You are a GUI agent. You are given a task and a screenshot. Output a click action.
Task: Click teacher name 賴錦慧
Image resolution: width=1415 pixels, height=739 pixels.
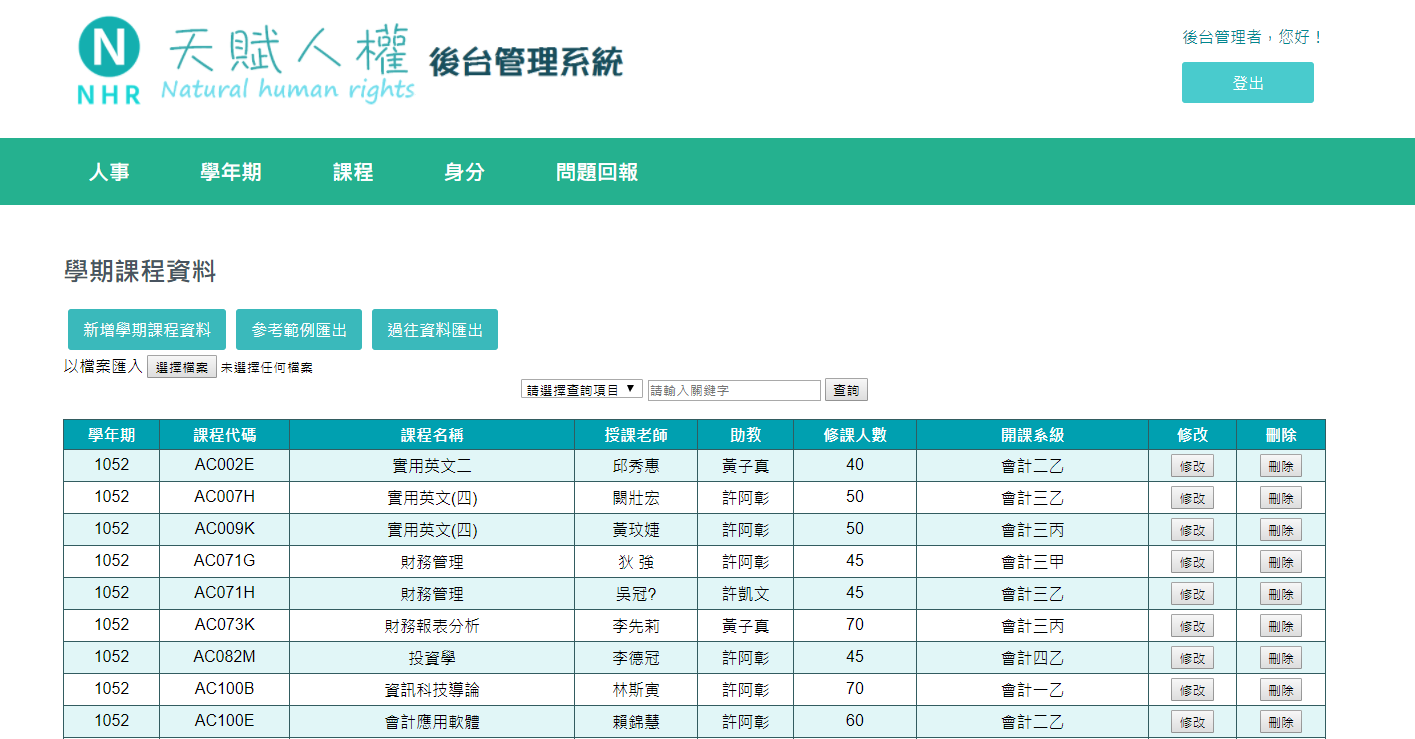click(636, 722)
